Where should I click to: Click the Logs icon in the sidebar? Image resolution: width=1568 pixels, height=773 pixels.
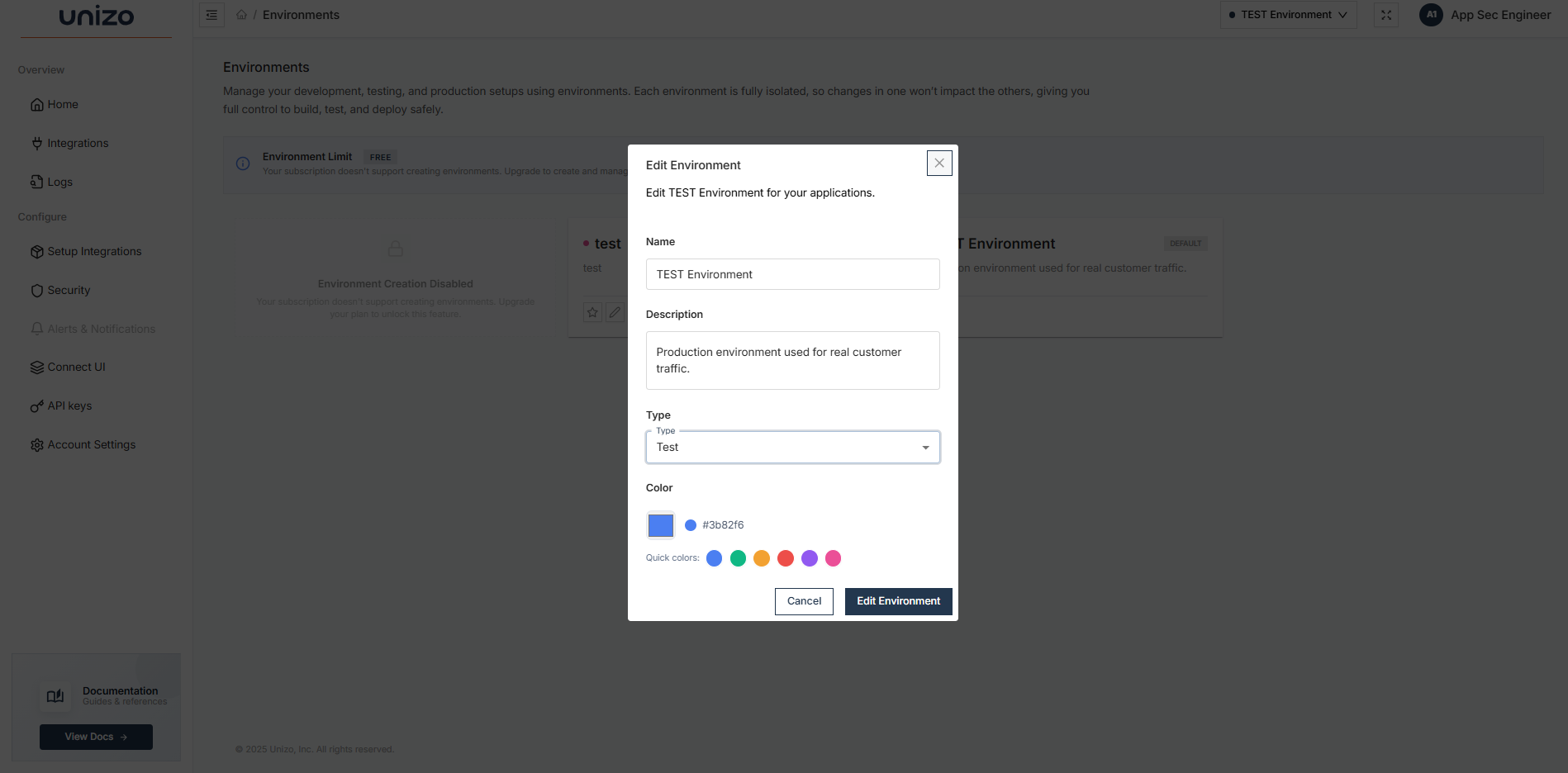click(37, 182)
